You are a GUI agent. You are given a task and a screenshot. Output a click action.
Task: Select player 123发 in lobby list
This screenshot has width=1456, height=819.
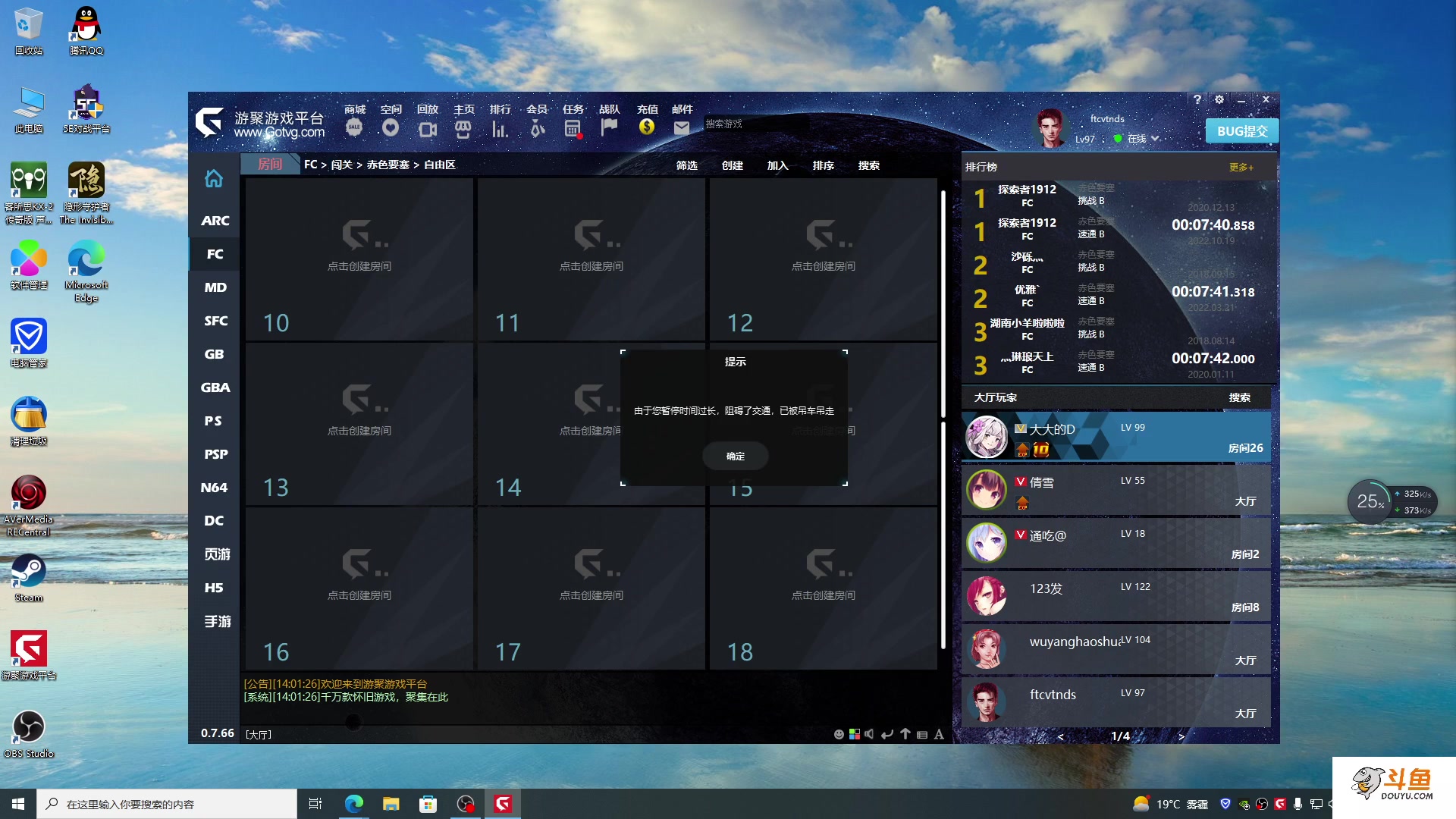click(1116, 596)
